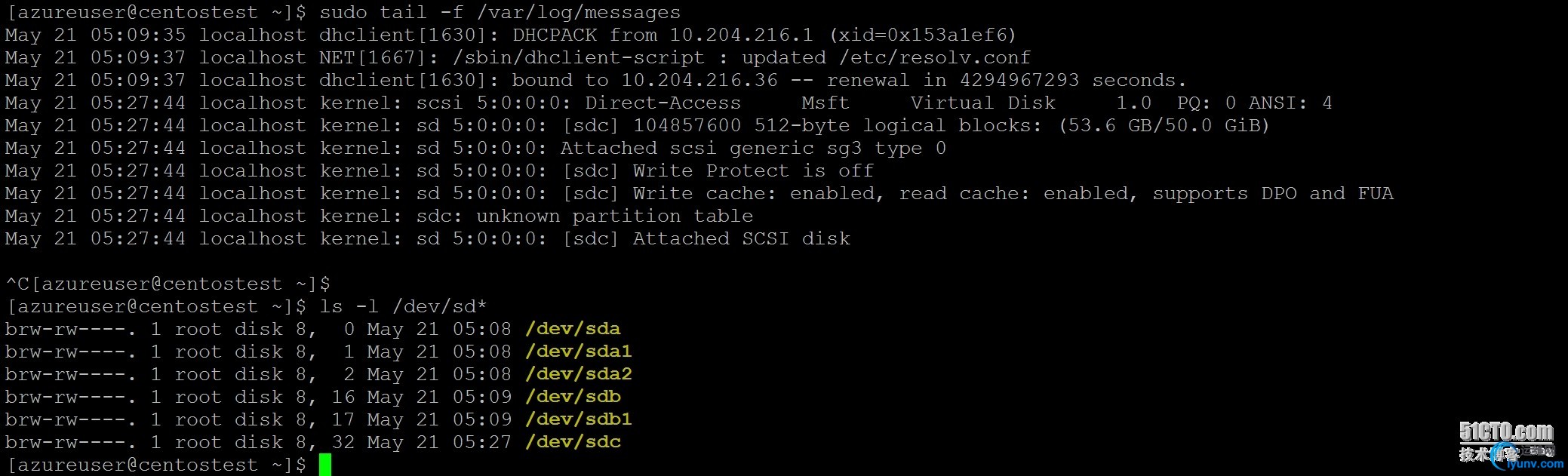
Task: Click the /dev/sdb device entry
Action: point(573,397)
